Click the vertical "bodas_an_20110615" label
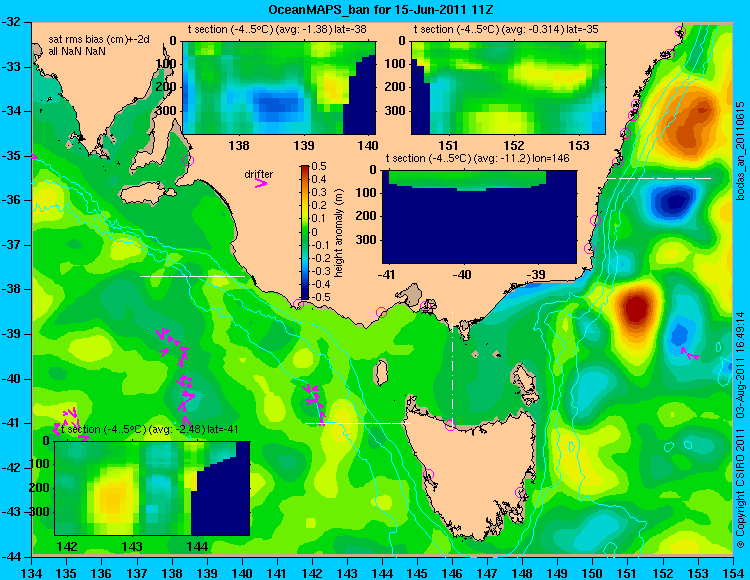The height and width of the screenshot is (580, 750). coord(740,151)
